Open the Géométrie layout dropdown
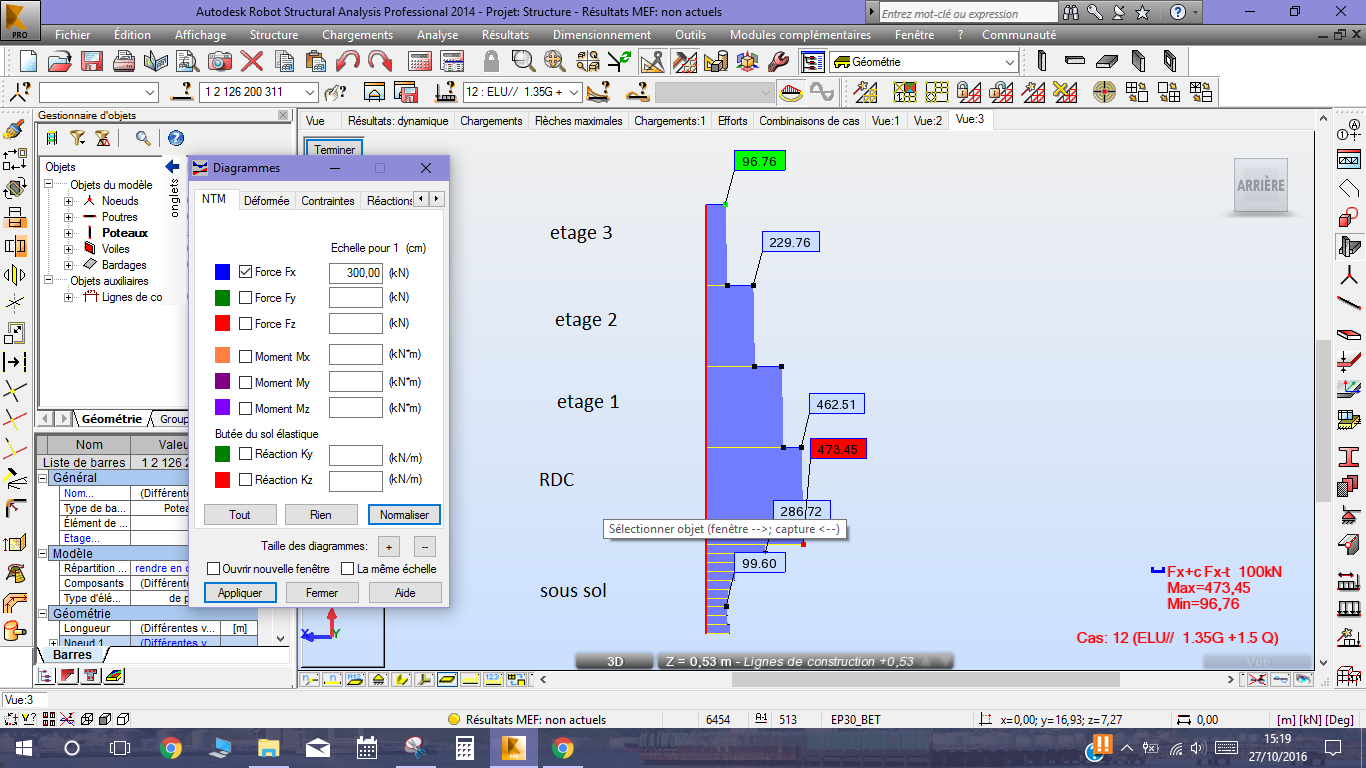 click(1009, 62)
